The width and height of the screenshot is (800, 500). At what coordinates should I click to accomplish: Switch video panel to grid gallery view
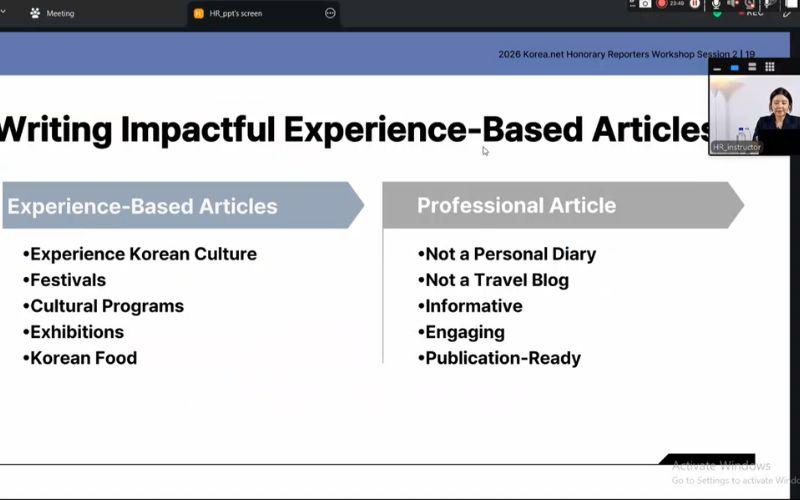pyautogui.click(x=769, y=67)
